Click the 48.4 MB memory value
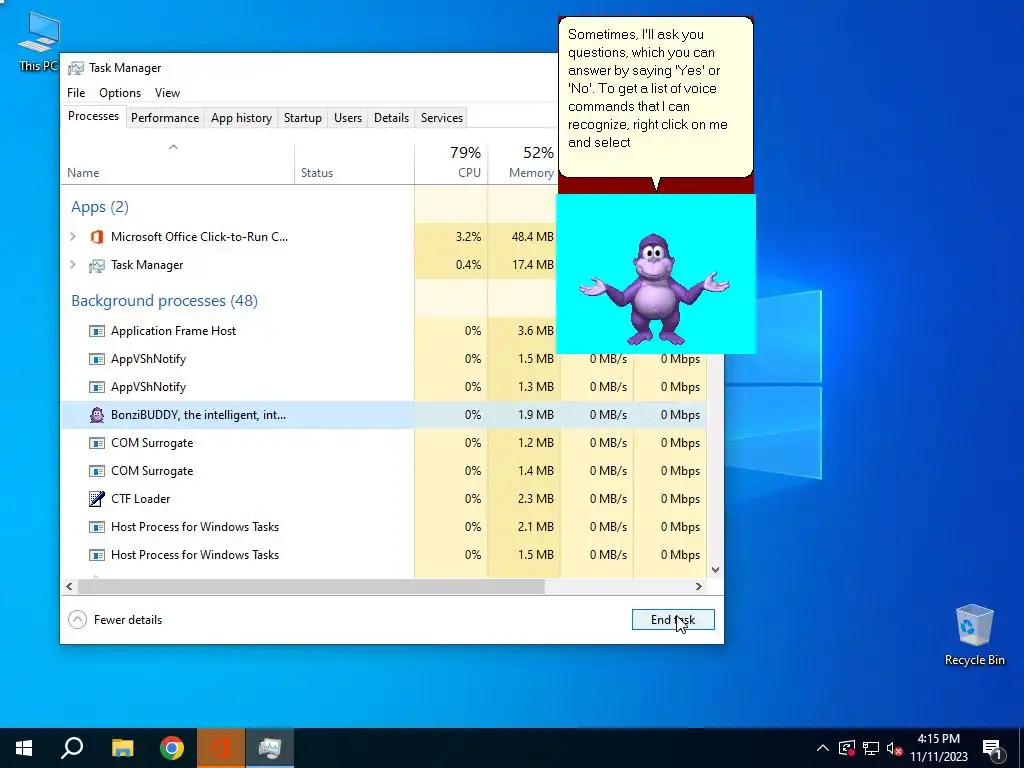The image size is (1024, 768). point(532,237)
